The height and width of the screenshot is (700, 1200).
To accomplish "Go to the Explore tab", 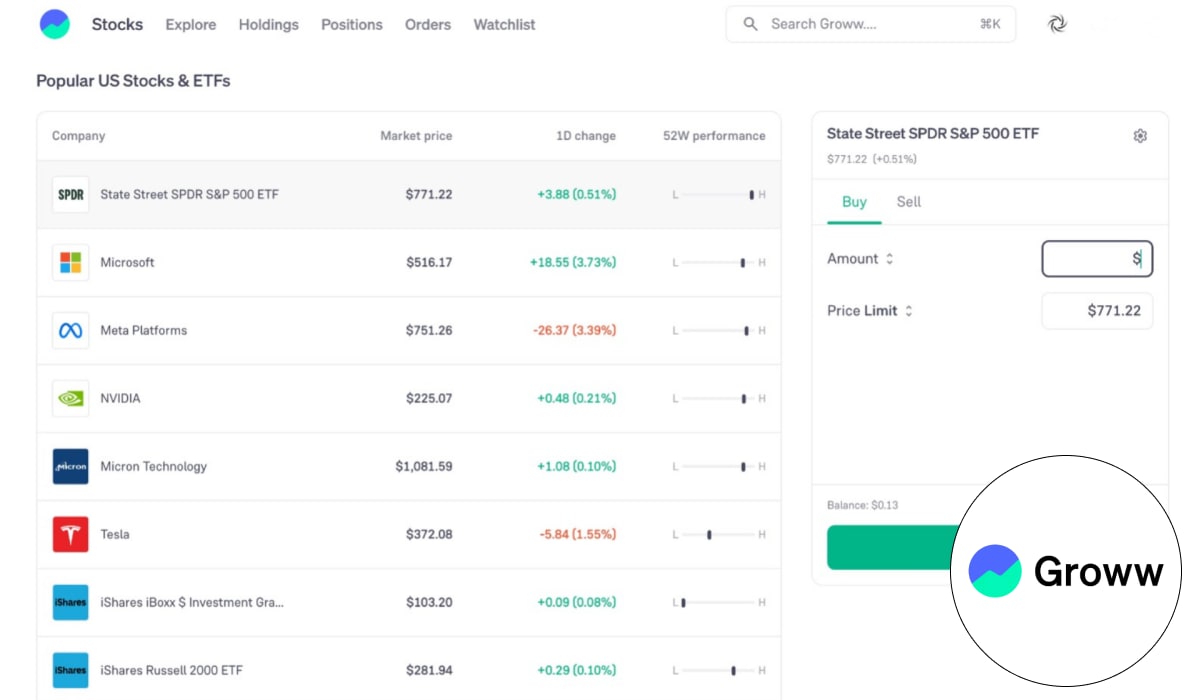I will click(191, 24).
